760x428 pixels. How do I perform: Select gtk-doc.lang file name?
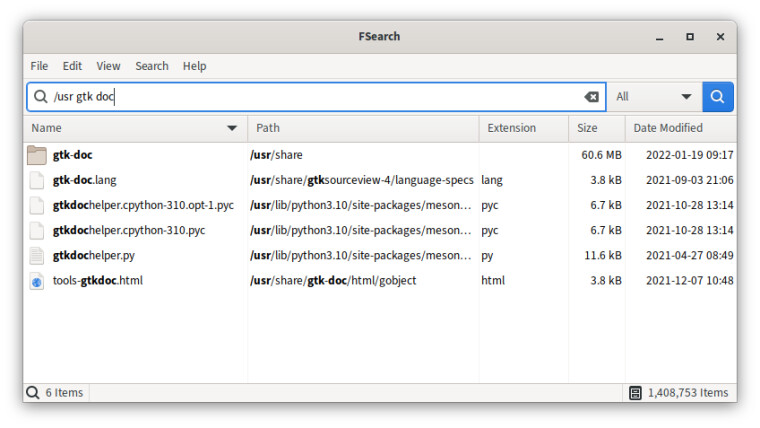84,180
